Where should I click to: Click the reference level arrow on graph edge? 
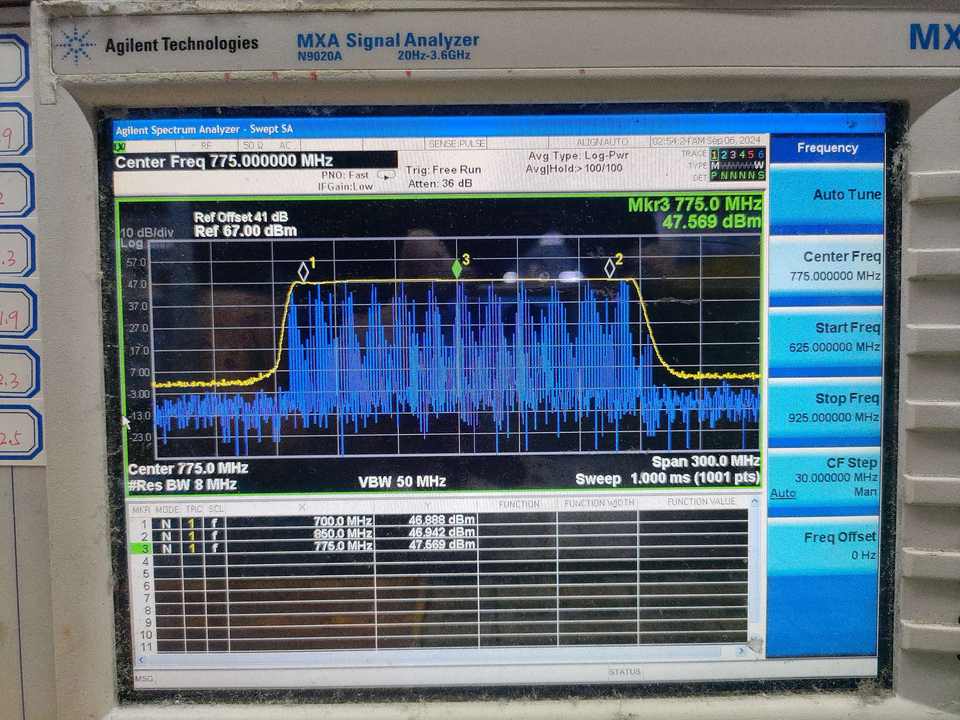point(126,422)
